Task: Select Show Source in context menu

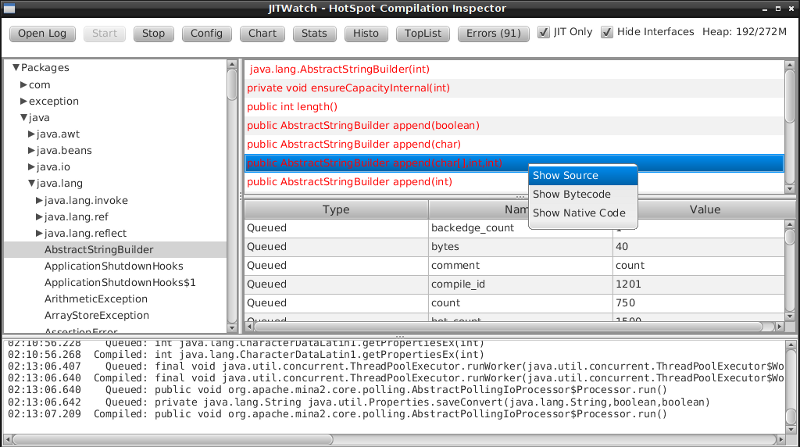Action: pos(565,176)
